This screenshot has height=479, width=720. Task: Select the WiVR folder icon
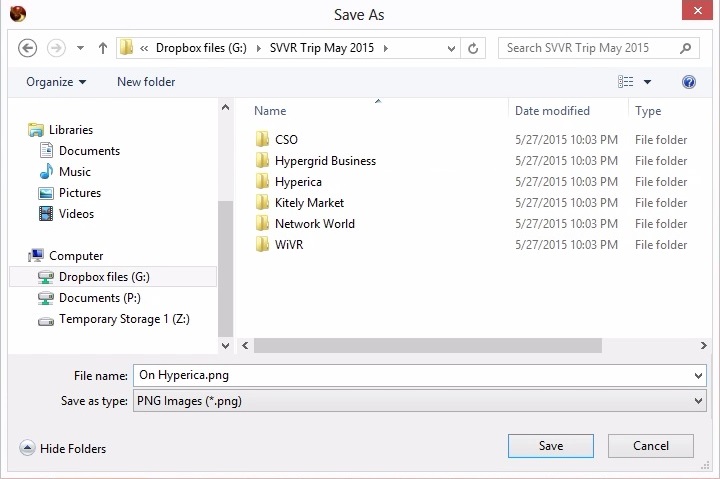[262, 244]
